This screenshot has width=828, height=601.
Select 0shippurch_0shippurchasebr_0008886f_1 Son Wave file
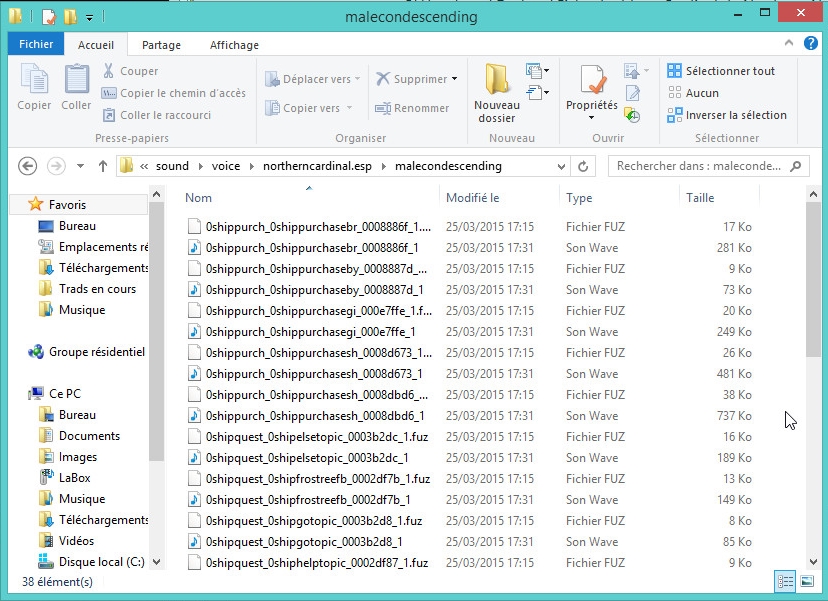point(312,248)
